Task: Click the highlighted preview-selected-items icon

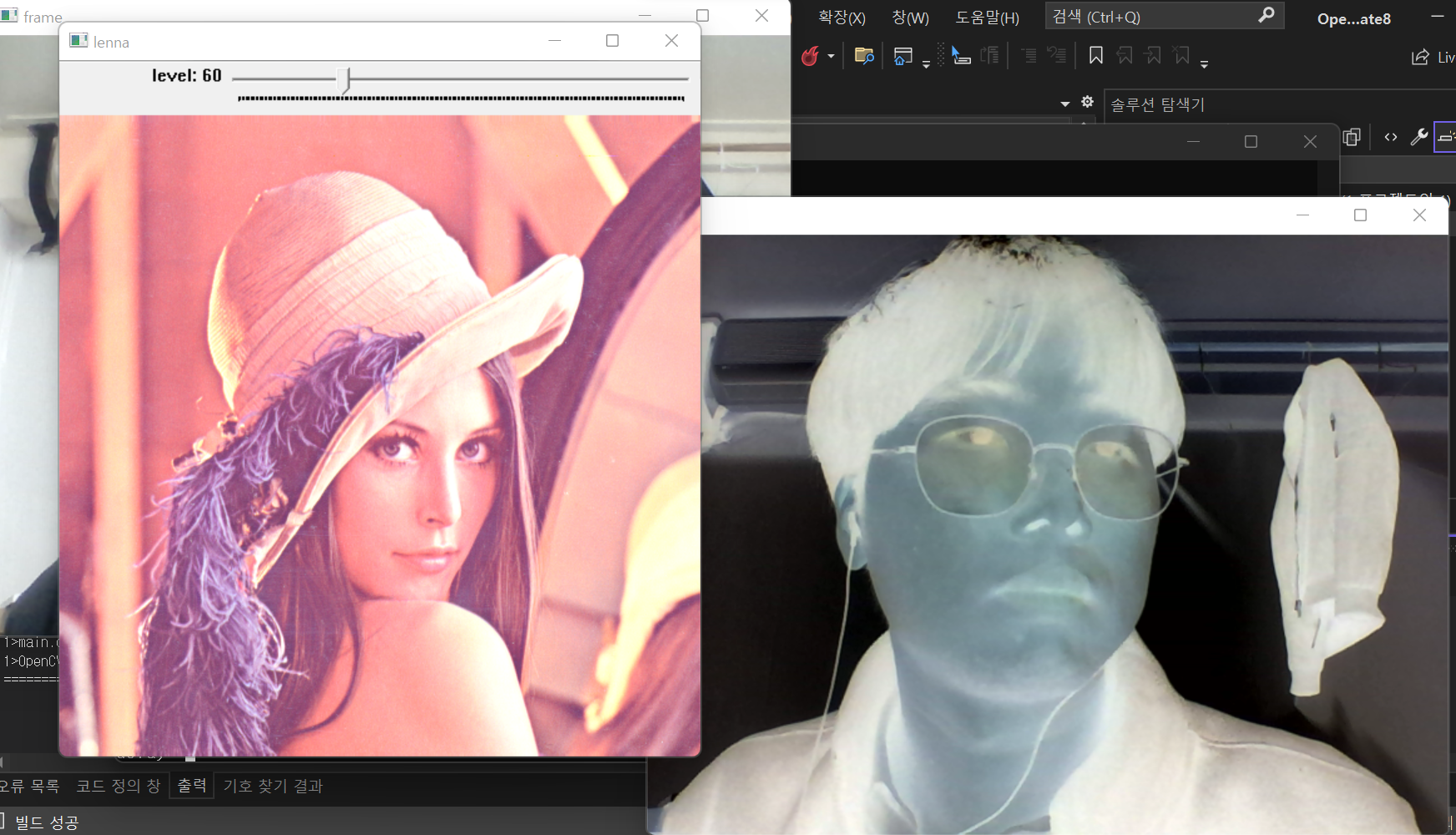Action: point(1446,137)
